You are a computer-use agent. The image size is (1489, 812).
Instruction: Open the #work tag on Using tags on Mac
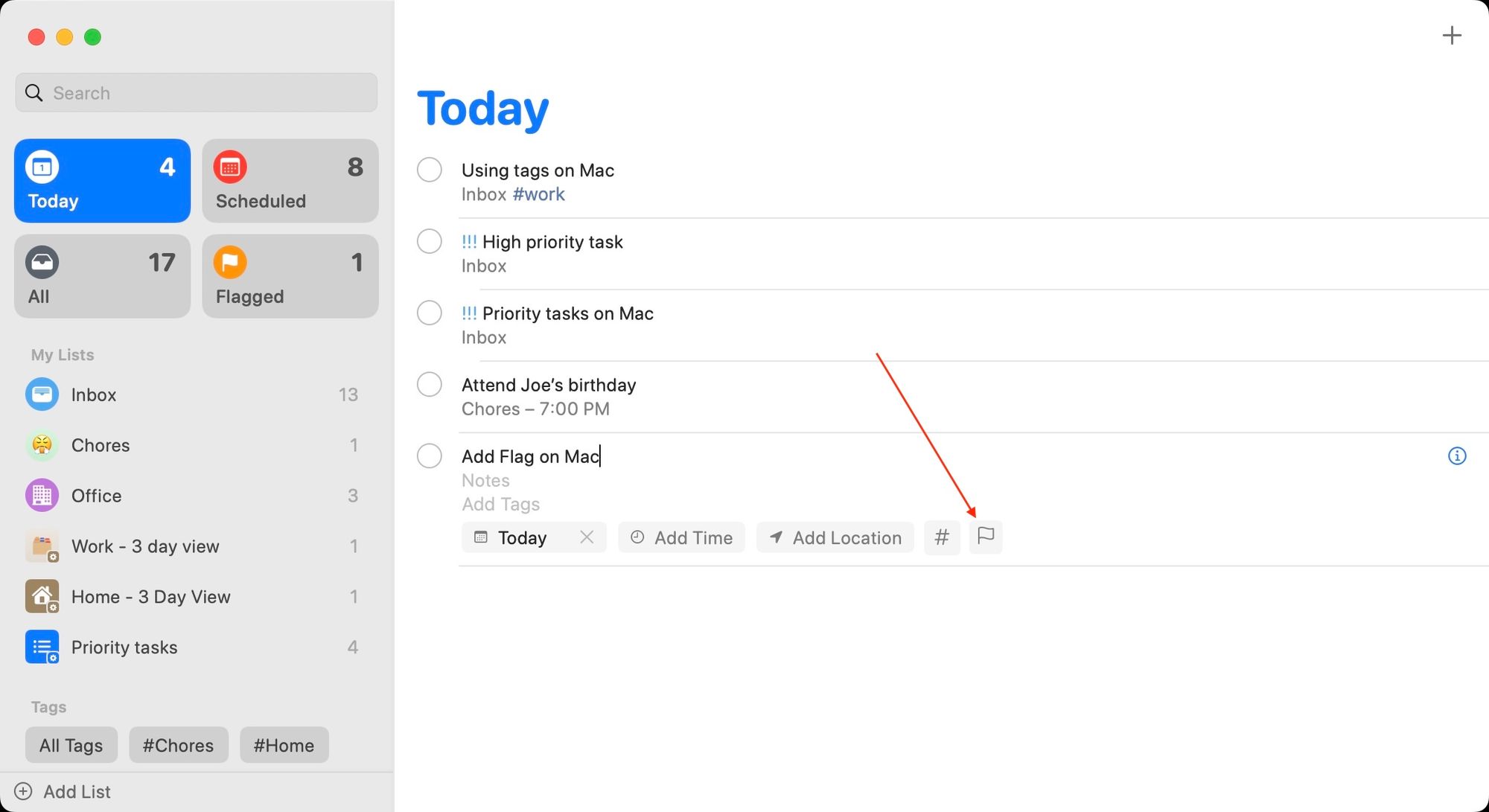(538, 194)
